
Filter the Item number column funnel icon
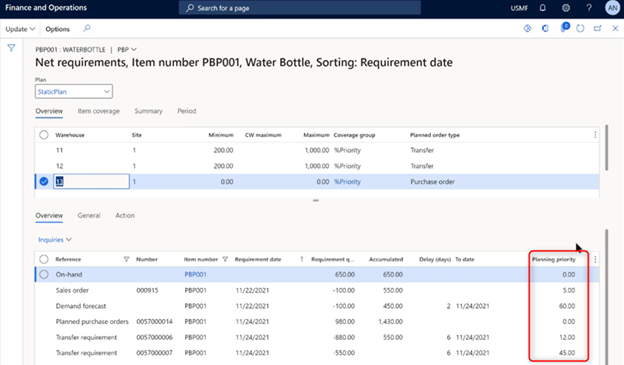point(225,259)
